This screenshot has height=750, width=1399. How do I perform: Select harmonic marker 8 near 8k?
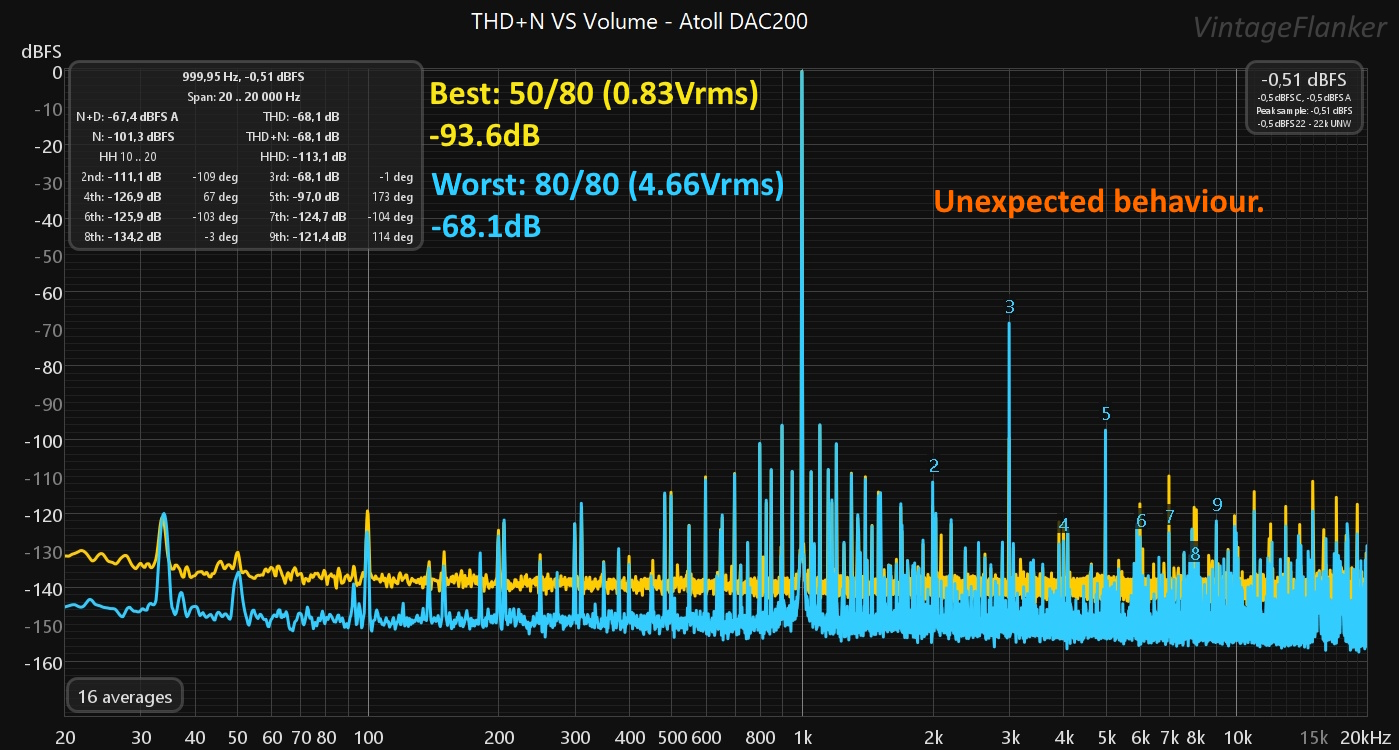(x=1195, y=554)
